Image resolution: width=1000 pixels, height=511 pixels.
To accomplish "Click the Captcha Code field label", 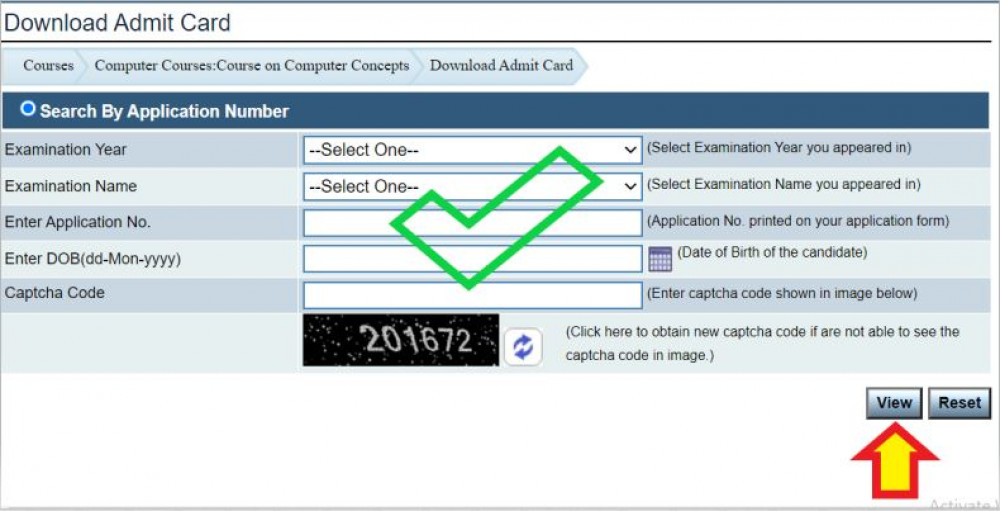I will tap(55, 293).
